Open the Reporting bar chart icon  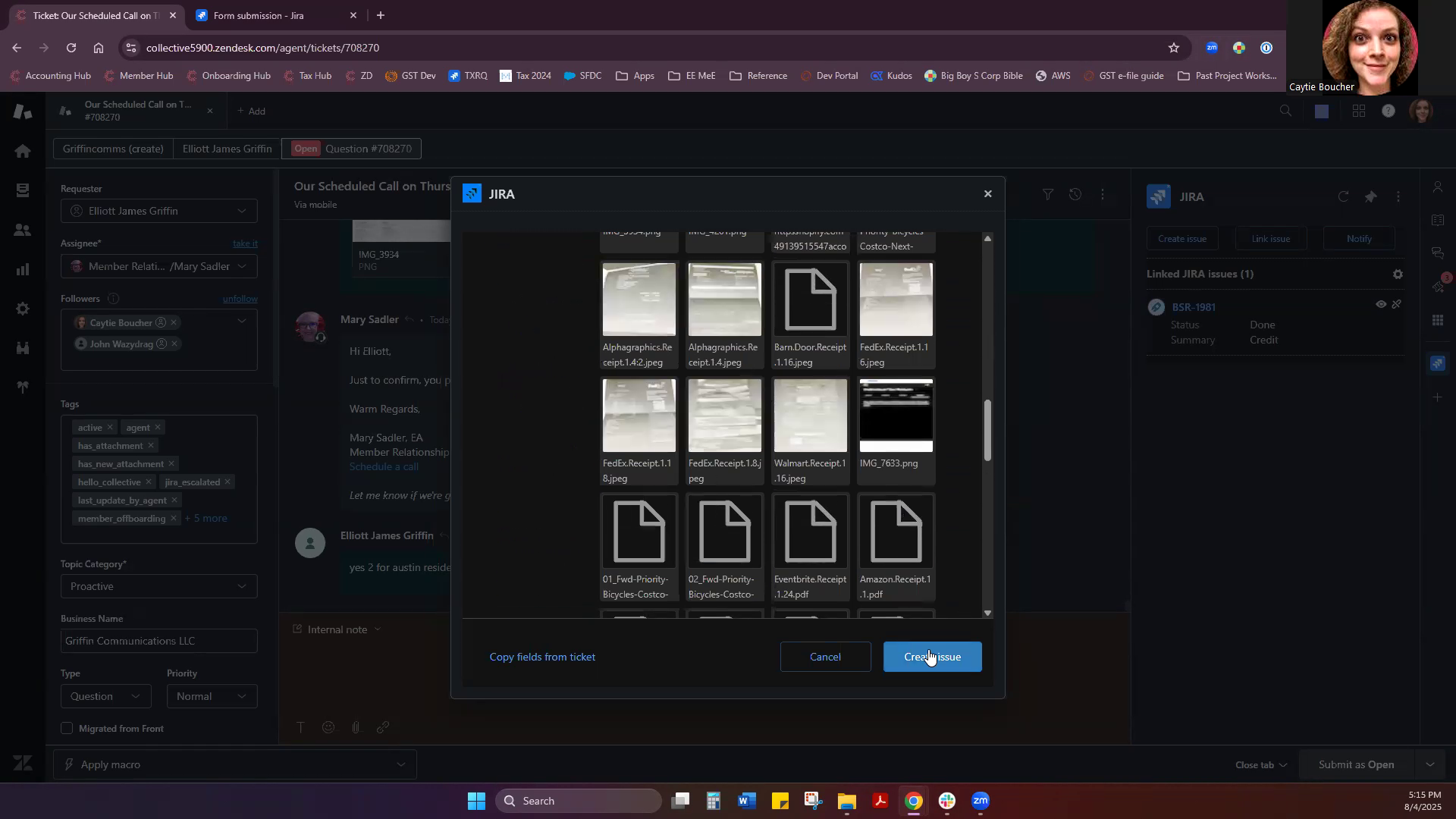pos(23,269)
